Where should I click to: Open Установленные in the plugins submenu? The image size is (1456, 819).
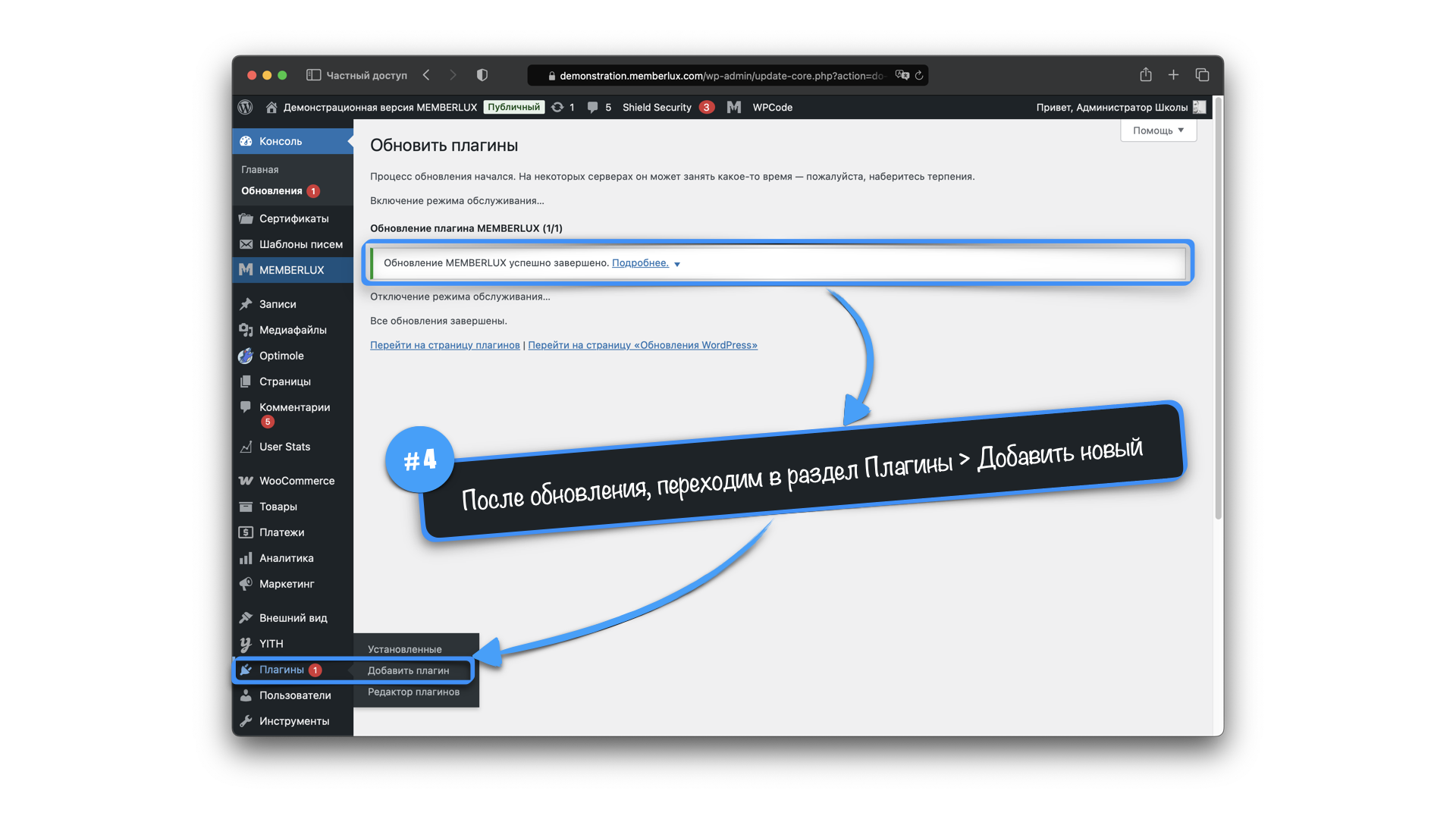coord(404,649)
